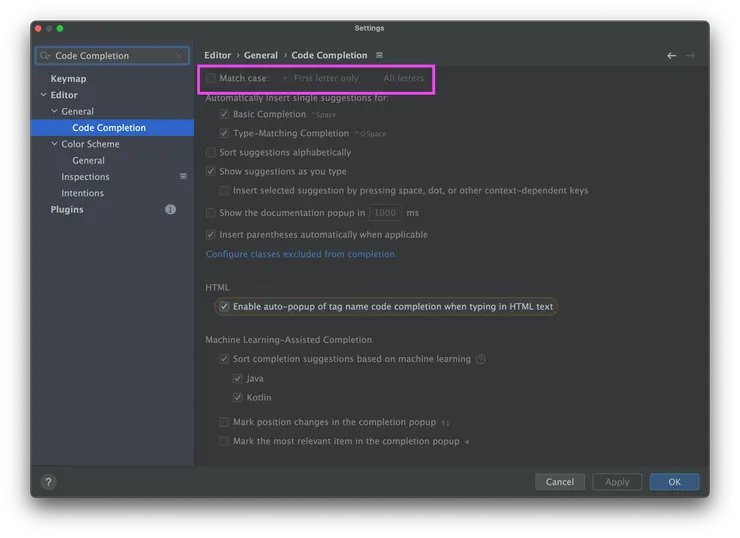The height and width of the screenshot is (538, 740).
Task: Click the Plugins update count badge
Action: 170,210
